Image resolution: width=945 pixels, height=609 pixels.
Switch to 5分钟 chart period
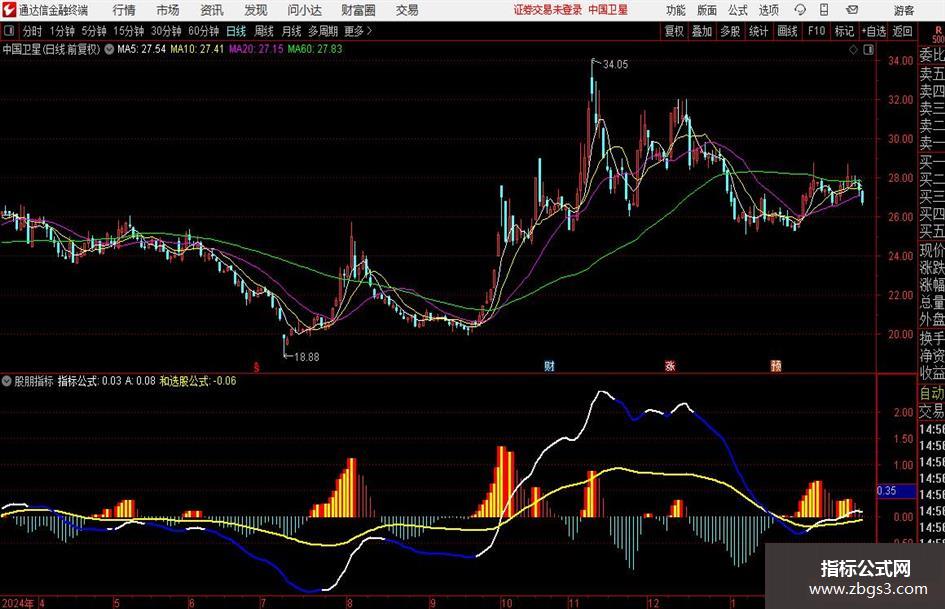94,31
